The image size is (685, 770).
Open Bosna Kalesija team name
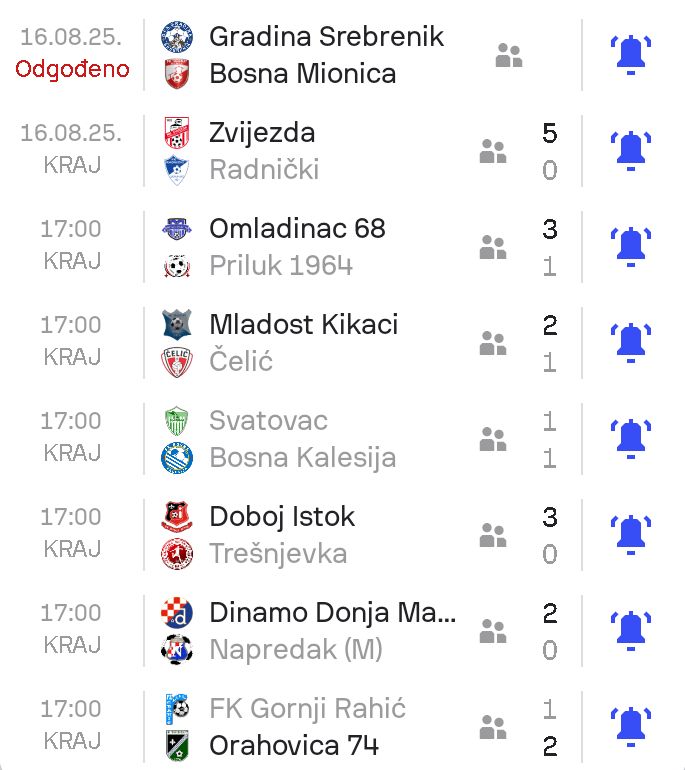point(302,458)
